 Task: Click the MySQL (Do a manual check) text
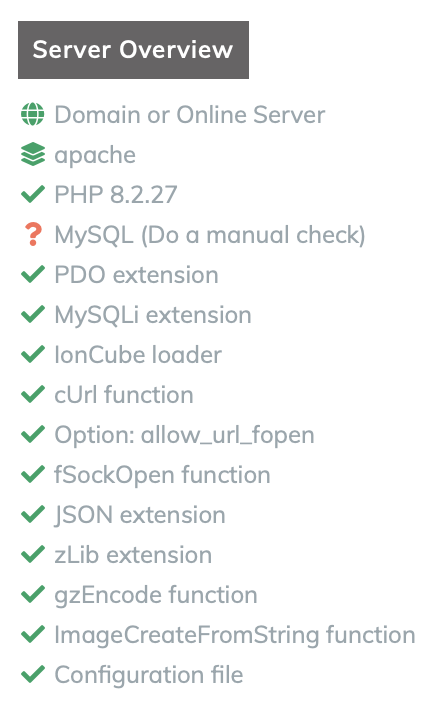[x=210, y=235]
